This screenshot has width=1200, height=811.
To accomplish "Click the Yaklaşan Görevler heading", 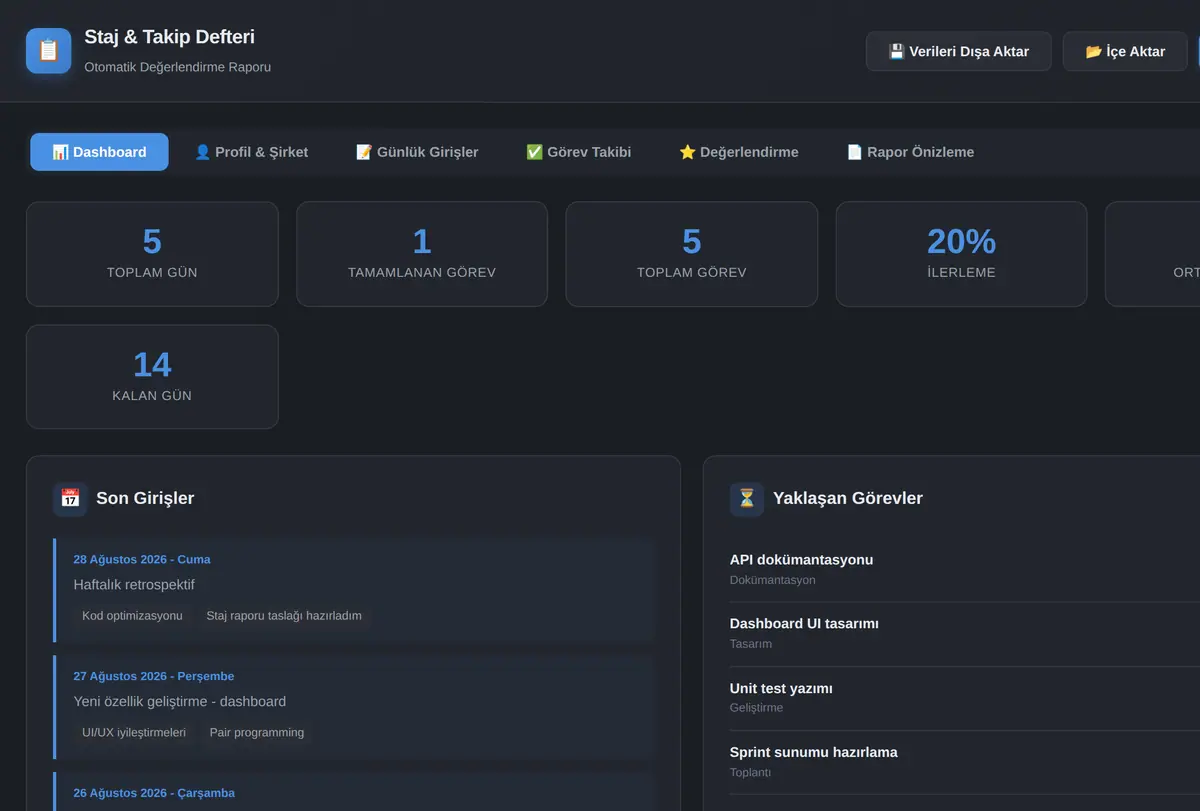I will pyautogui.click(x=848, y=498).
